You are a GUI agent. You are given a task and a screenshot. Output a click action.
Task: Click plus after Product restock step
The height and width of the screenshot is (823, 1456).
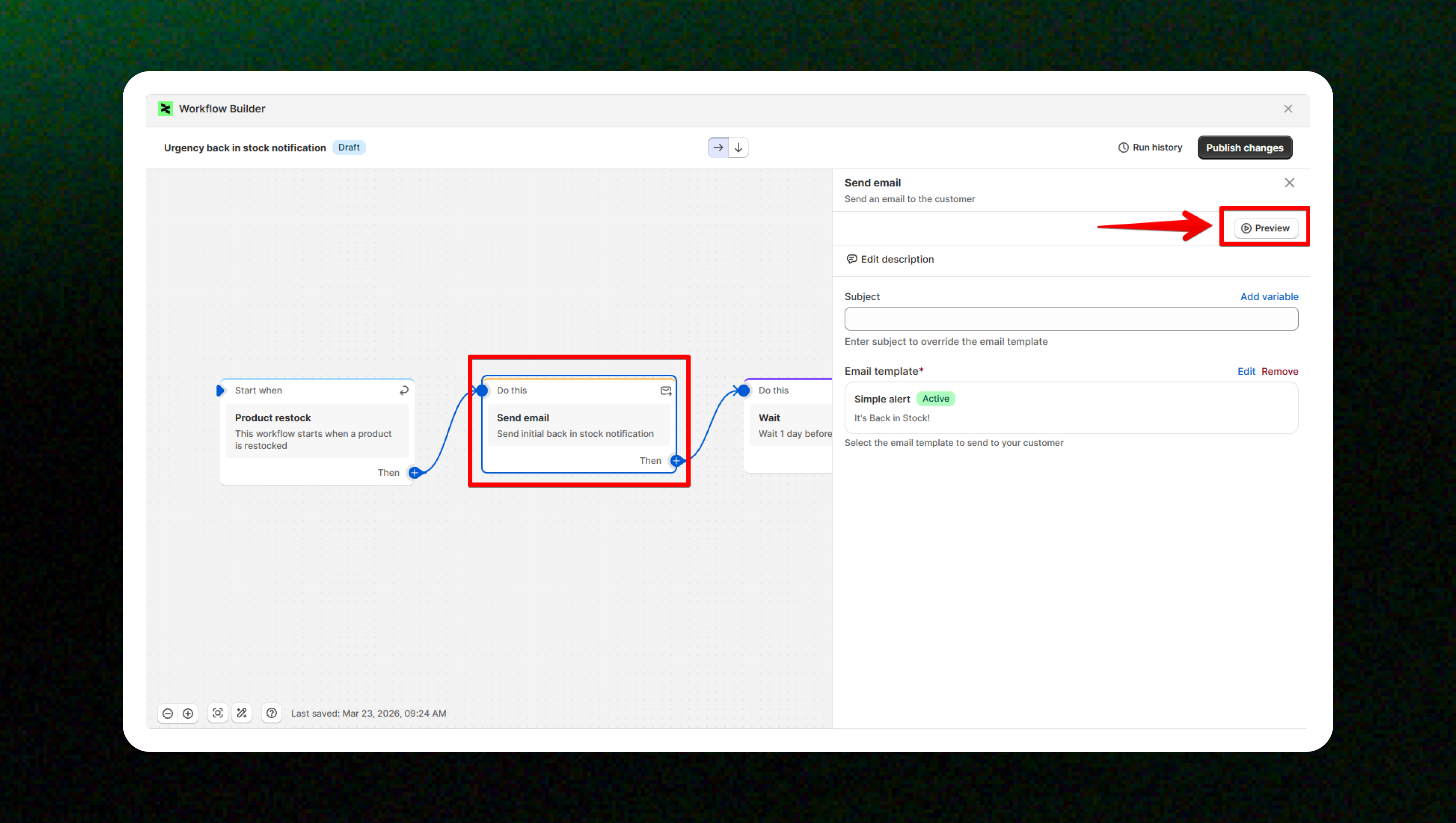[x=414, y=473]
